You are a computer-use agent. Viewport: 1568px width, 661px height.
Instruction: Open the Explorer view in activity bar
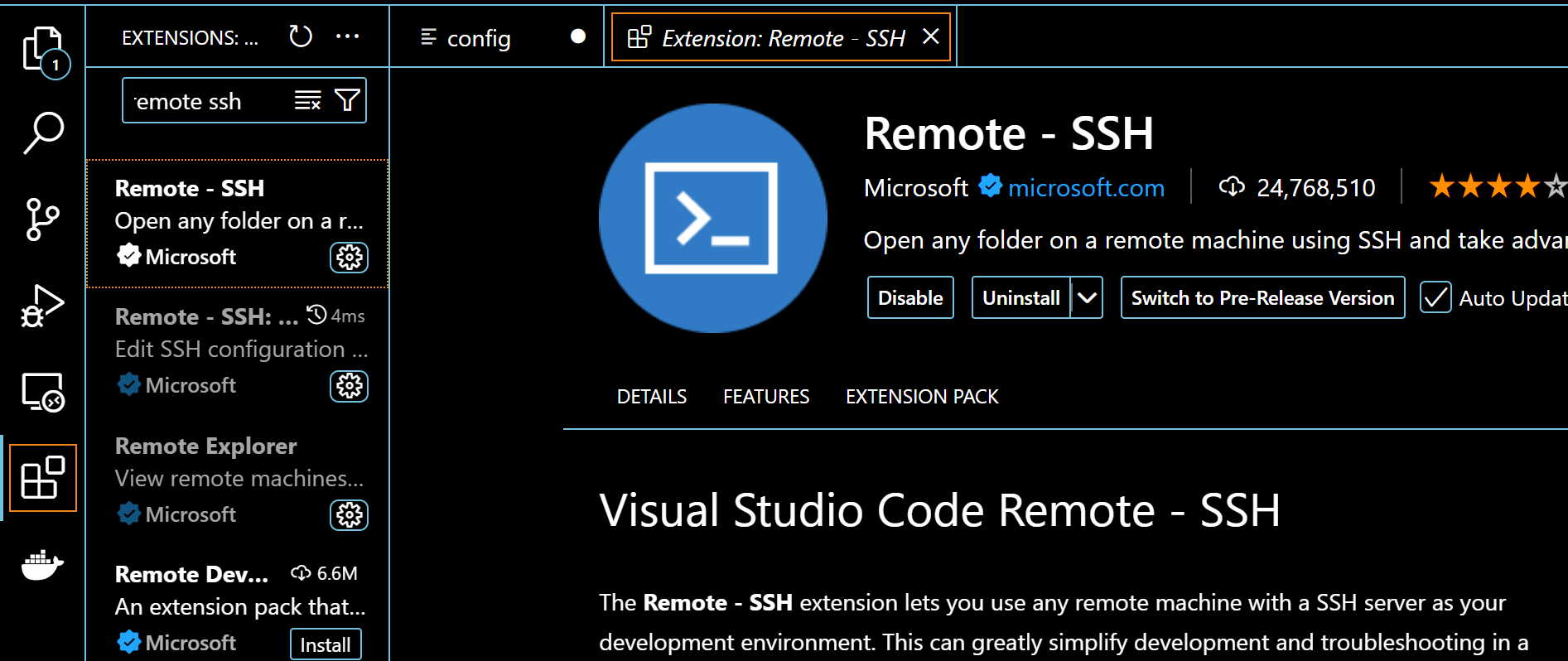pos(43,50)
